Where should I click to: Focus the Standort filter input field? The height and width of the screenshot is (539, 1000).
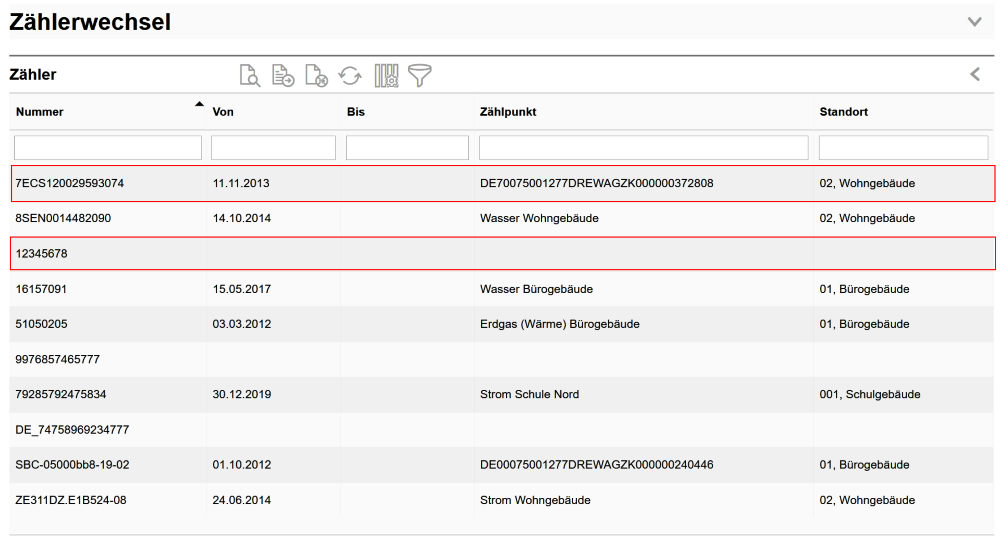903,148
